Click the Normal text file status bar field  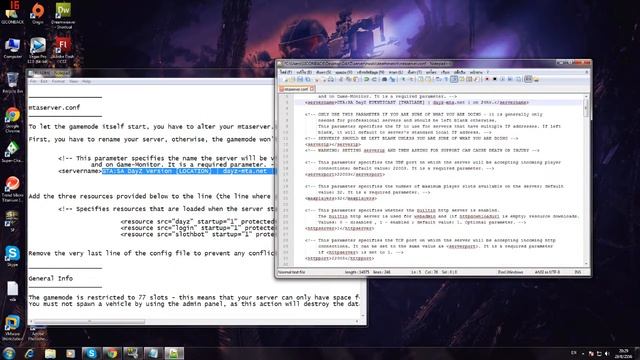(291, 272)
